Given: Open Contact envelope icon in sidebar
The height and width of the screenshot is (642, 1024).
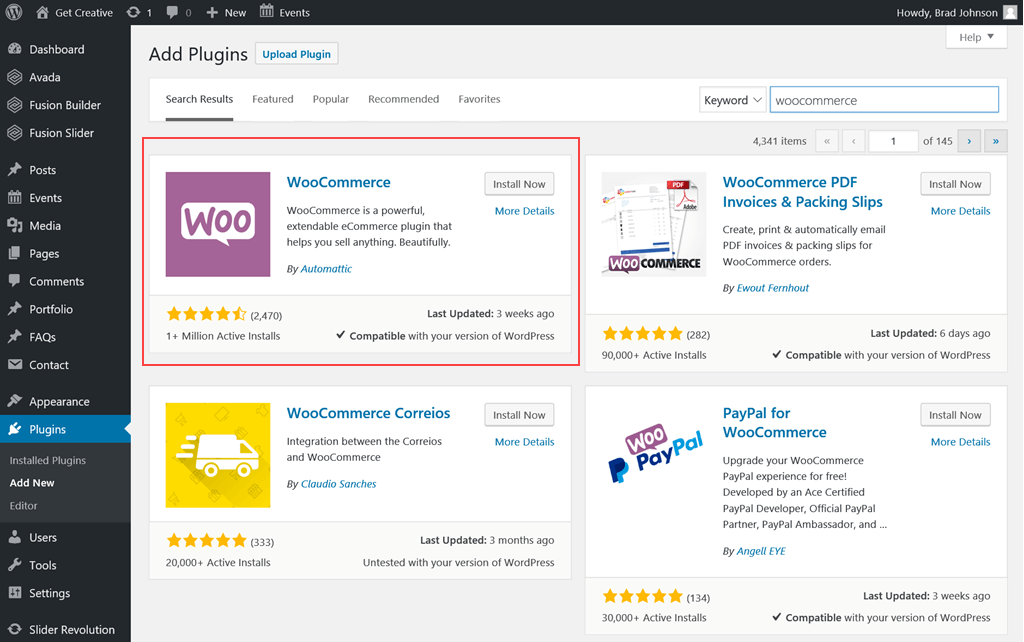Looking at the screenshot, I should point(15,364).
